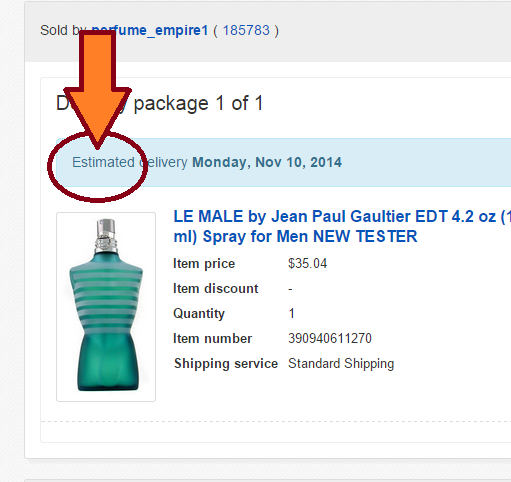Select the delivery date Monday, Nov 10, 2014

tap(267, 162)
